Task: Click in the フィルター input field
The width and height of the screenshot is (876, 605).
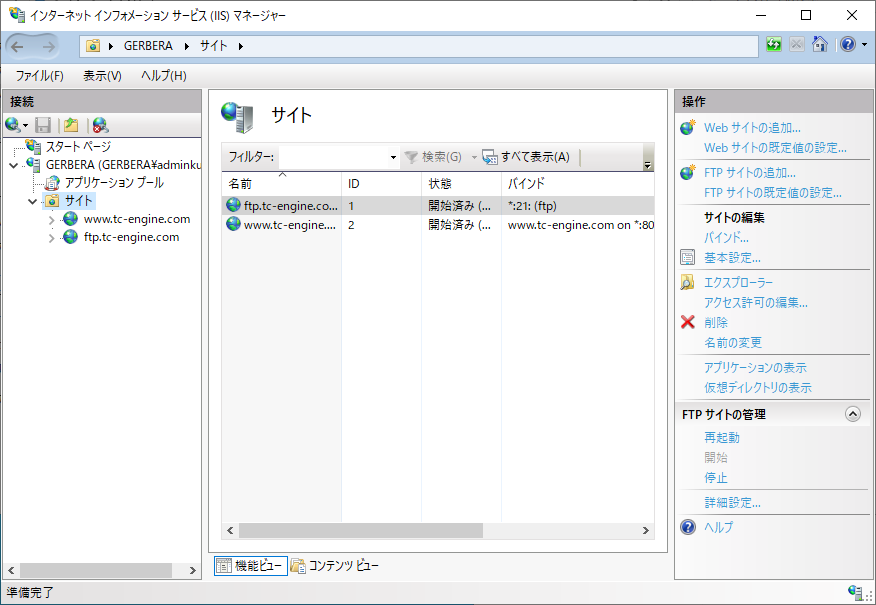Action: pyautogui.click(x=333, y=157)
